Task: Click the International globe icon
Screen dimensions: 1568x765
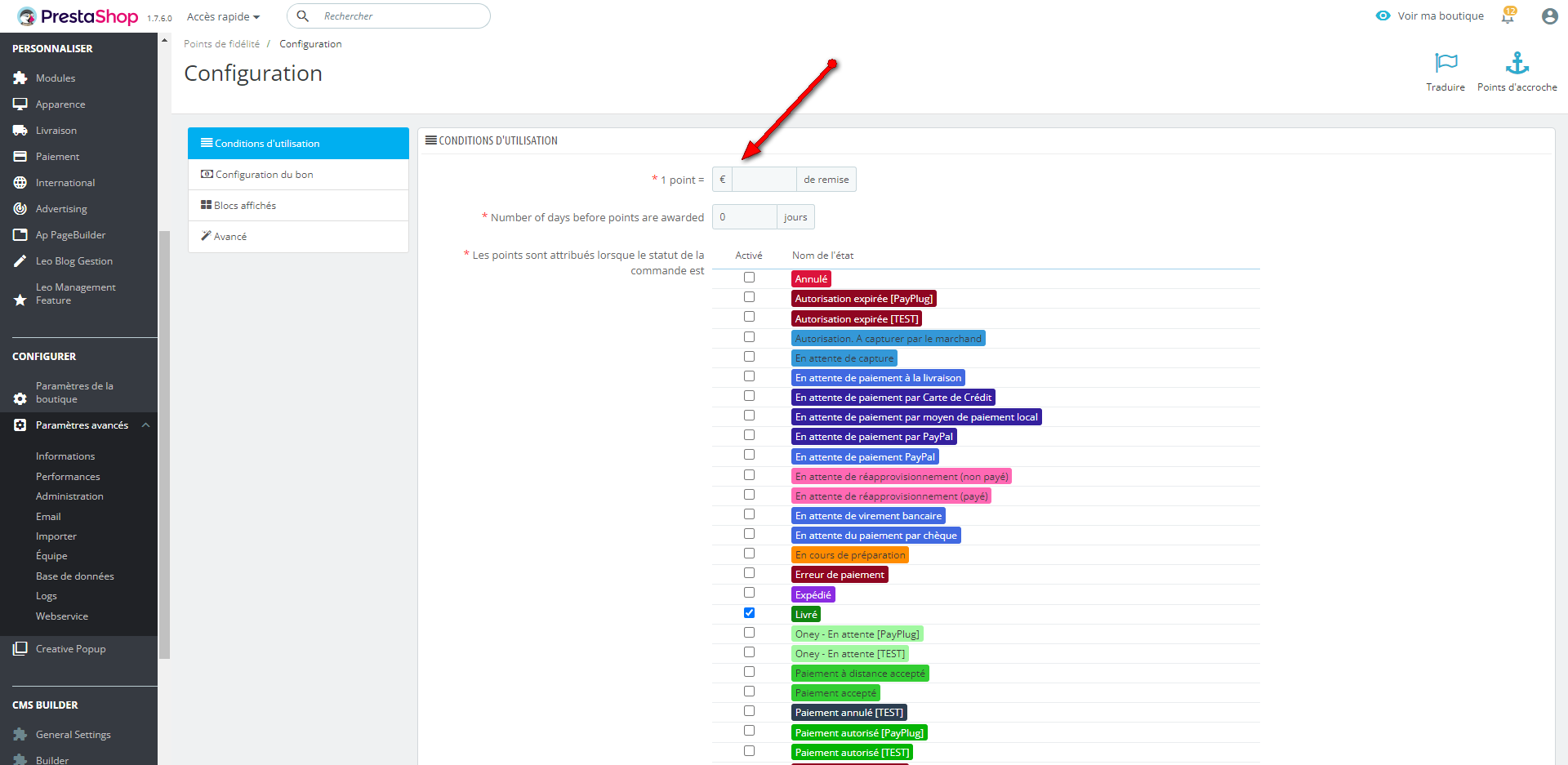Action: pyautogui.click(x=20, y=183)
